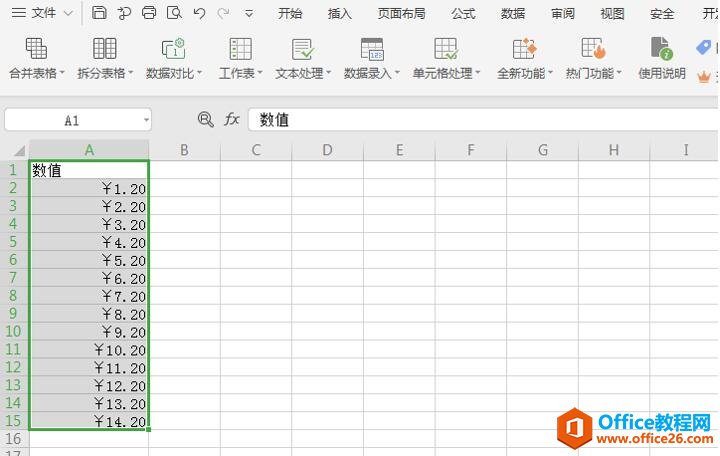Viewport: 720px width, 456px height.
Task: Click the Undo arrow
Action: coord(199,13)
